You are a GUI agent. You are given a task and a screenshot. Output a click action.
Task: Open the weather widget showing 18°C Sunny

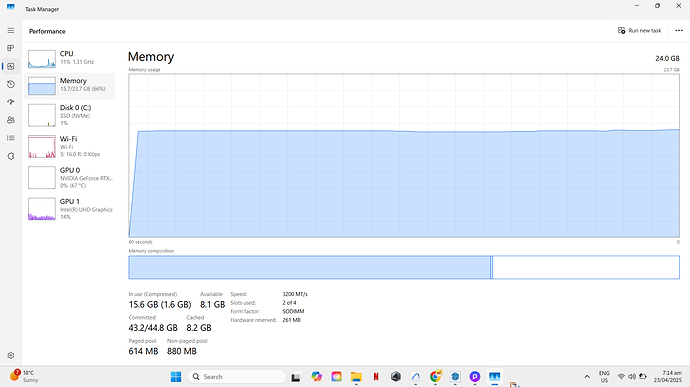click(25, 376)
